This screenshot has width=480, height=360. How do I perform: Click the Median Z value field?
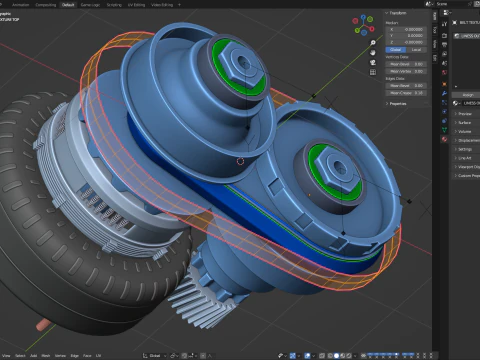[406, 42]
